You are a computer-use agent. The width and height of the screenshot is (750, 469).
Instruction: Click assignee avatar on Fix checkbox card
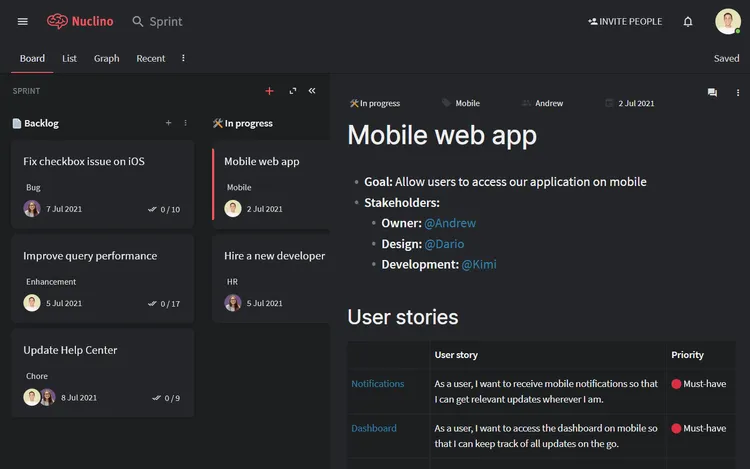tap(32, 209)
